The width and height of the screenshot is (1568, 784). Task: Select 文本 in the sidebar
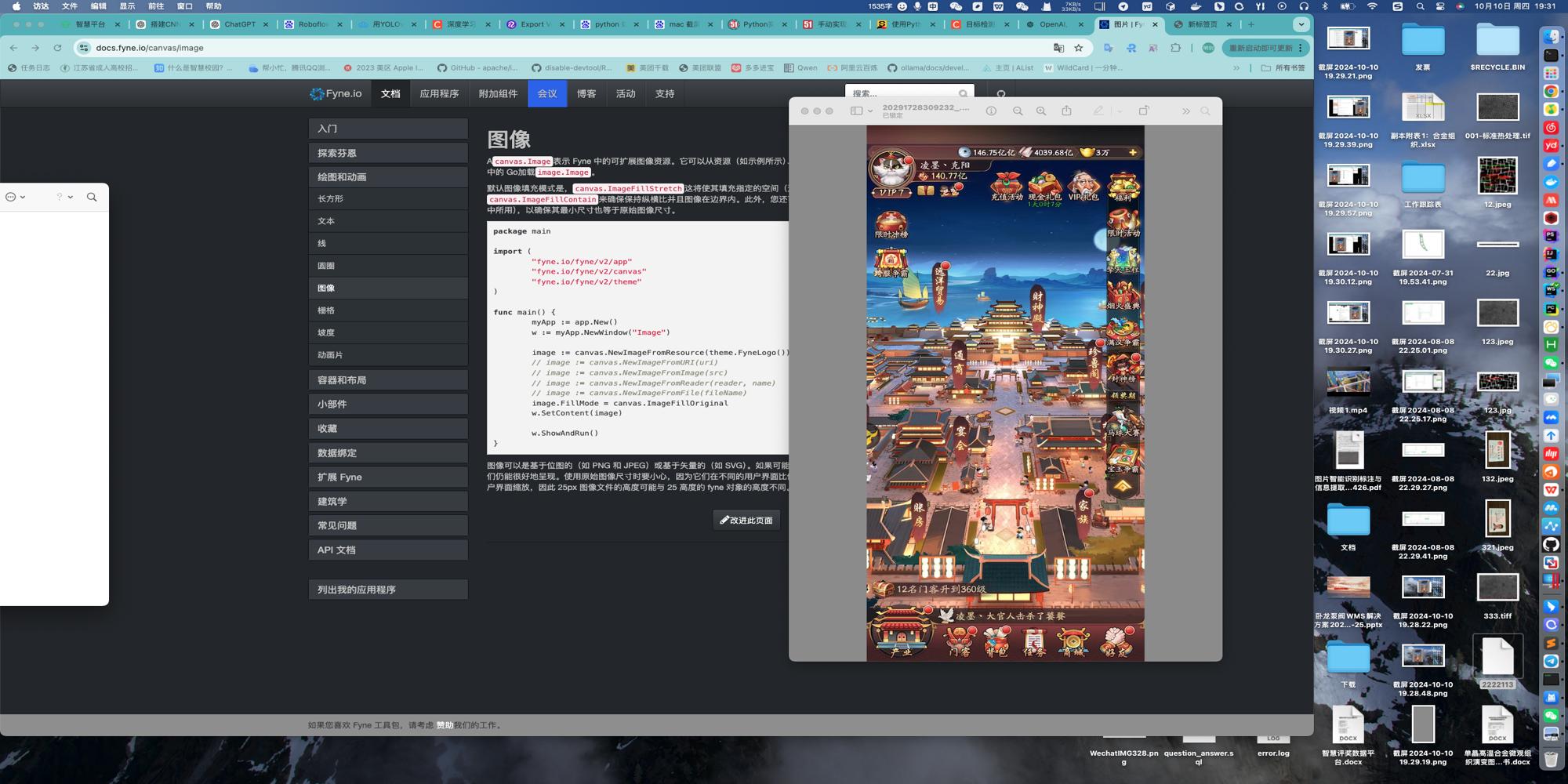coord(388,221)
